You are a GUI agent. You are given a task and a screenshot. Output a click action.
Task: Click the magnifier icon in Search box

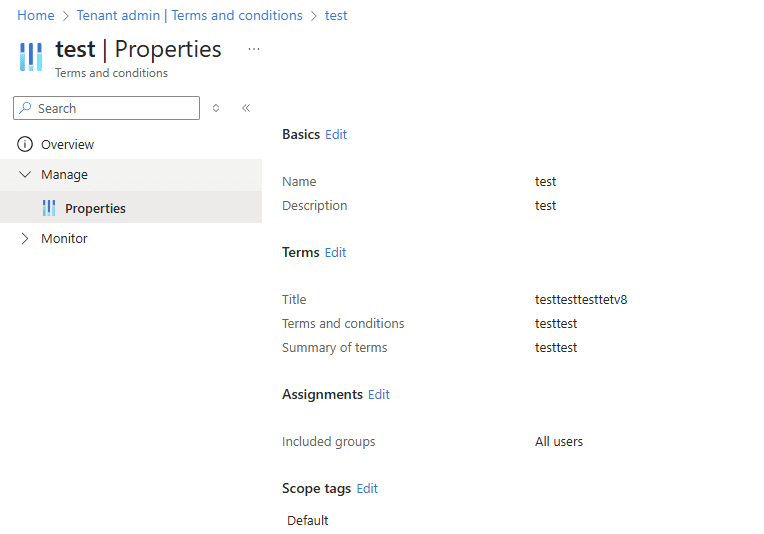point(25,108)
